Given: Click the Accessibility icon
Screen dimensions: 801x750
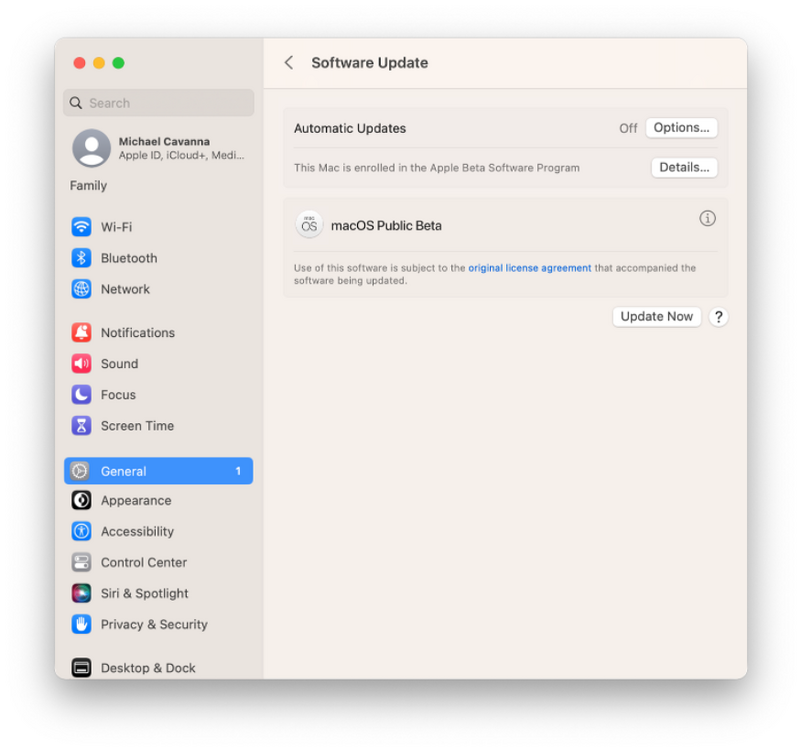Looking at the screenshot, I should (81, 531).
